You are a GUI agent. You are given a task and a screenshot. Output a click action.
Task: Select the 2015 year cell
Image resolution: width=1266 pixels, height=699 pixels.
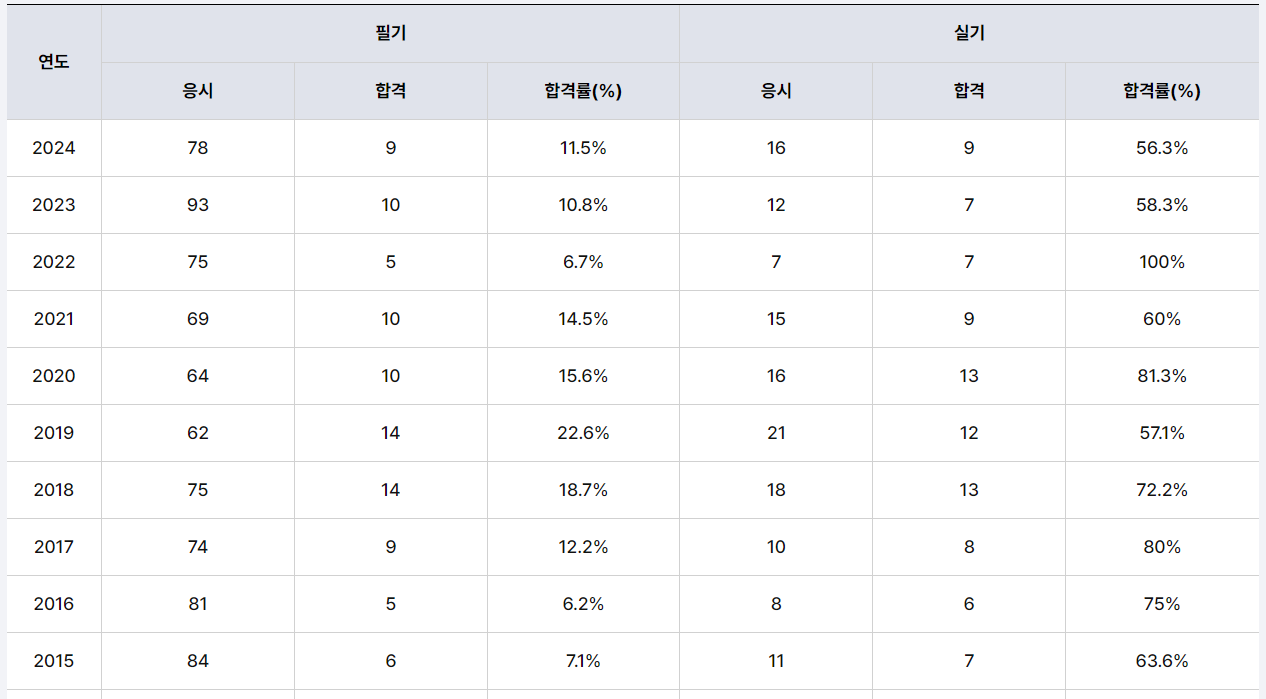click(x=54, y=661)
